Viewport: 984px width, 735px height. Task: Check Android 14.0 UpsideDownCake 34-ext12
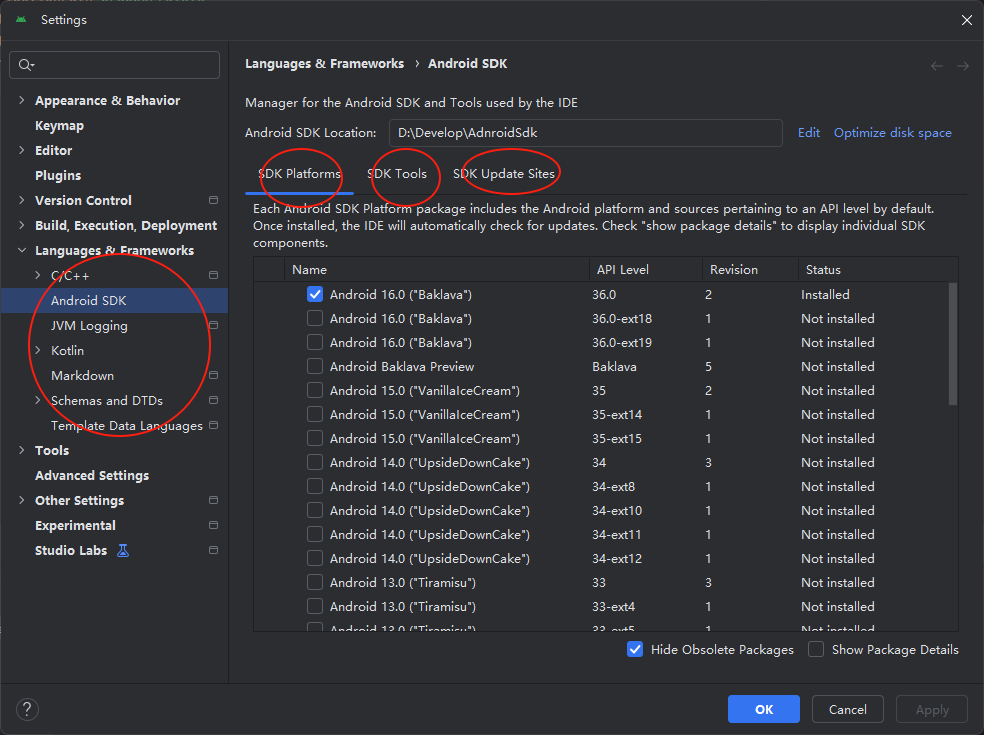coord(315,559)
